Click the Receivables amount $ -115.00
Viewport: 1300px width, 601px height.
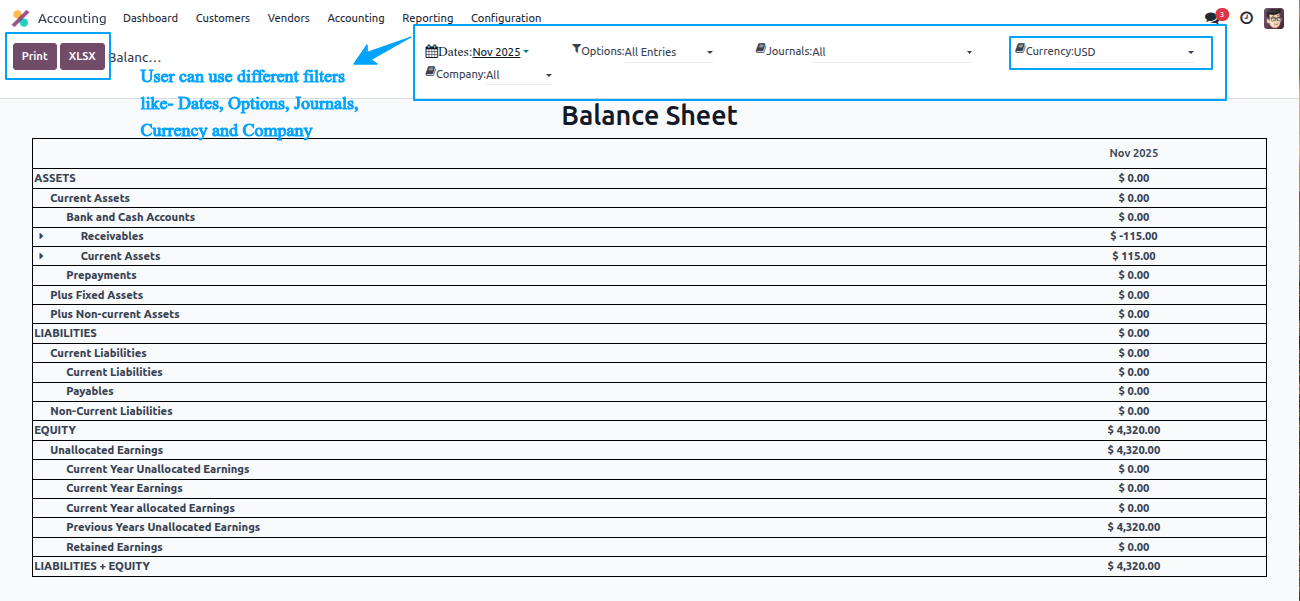(1134, 236)
